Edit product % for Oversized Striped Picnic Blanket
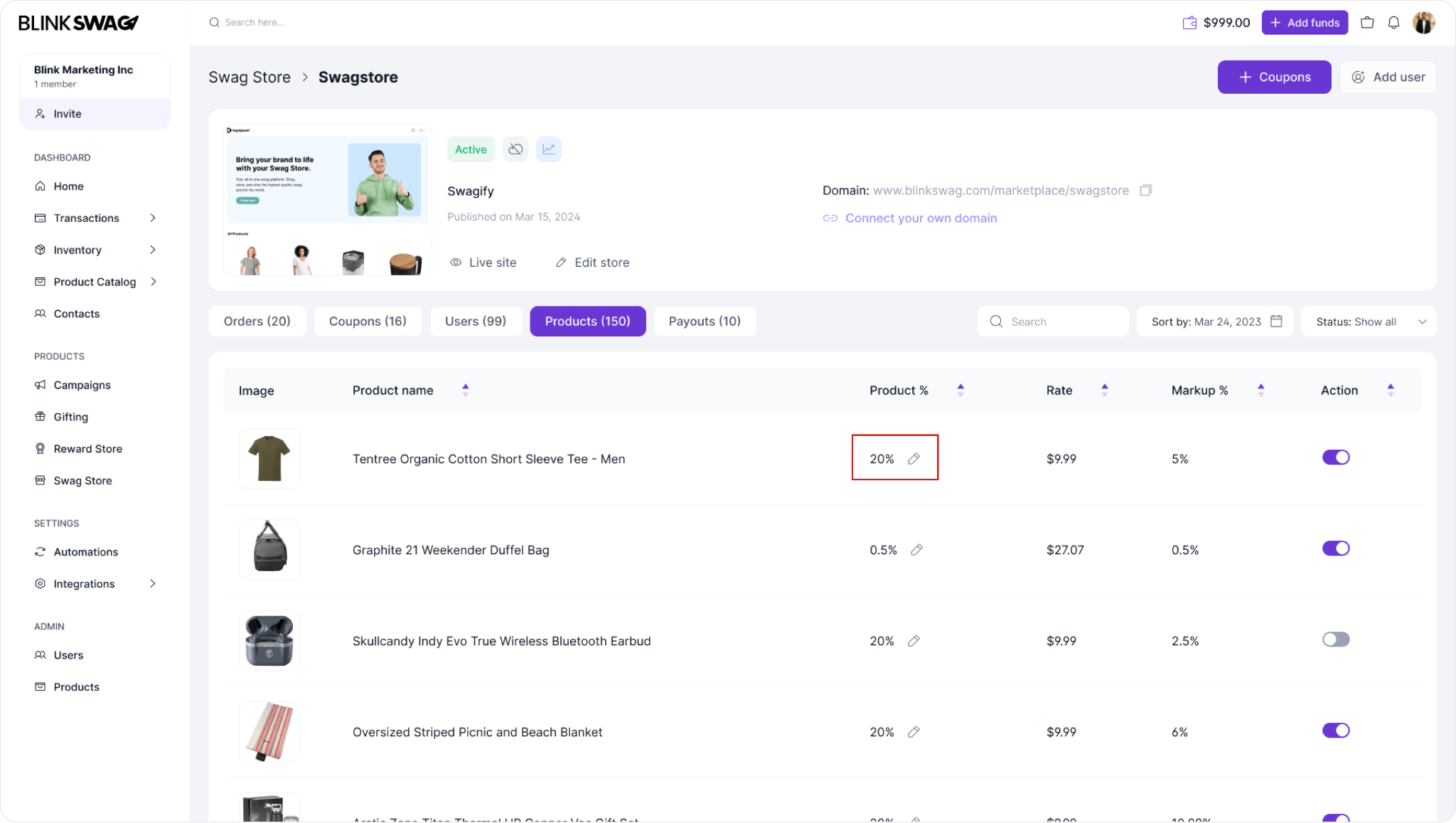The height and width of the screenshot is (823, 1456). pos(914,732)
